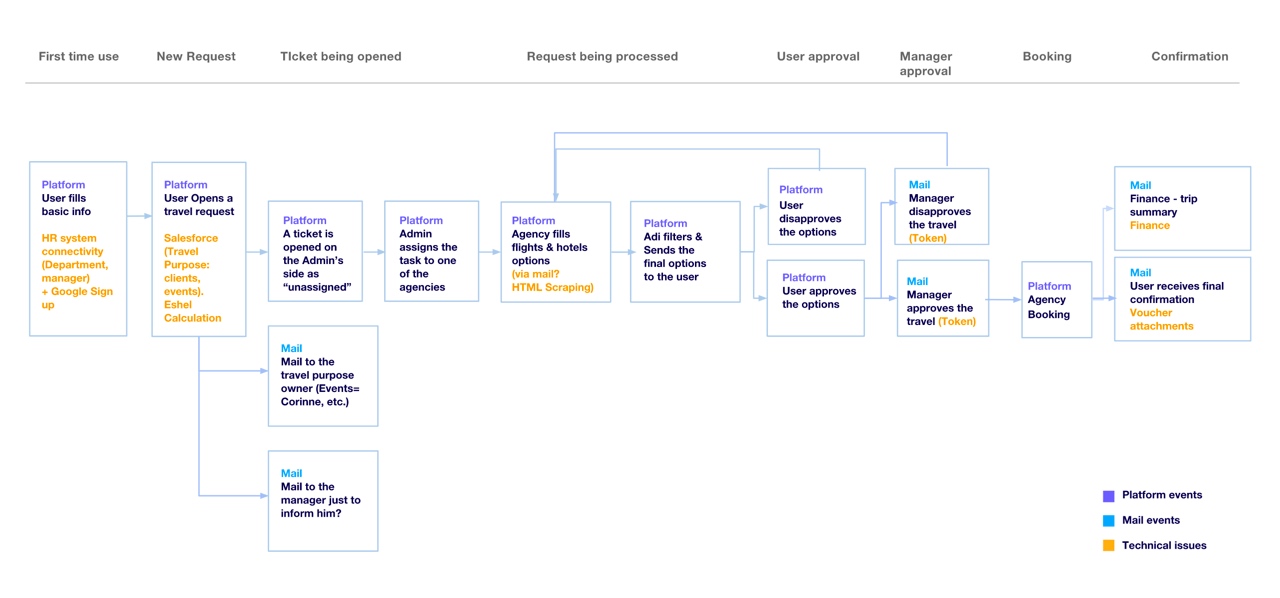Select the "User approval" stage heading
Screen dimensions: 1280x598
[818, 57]
